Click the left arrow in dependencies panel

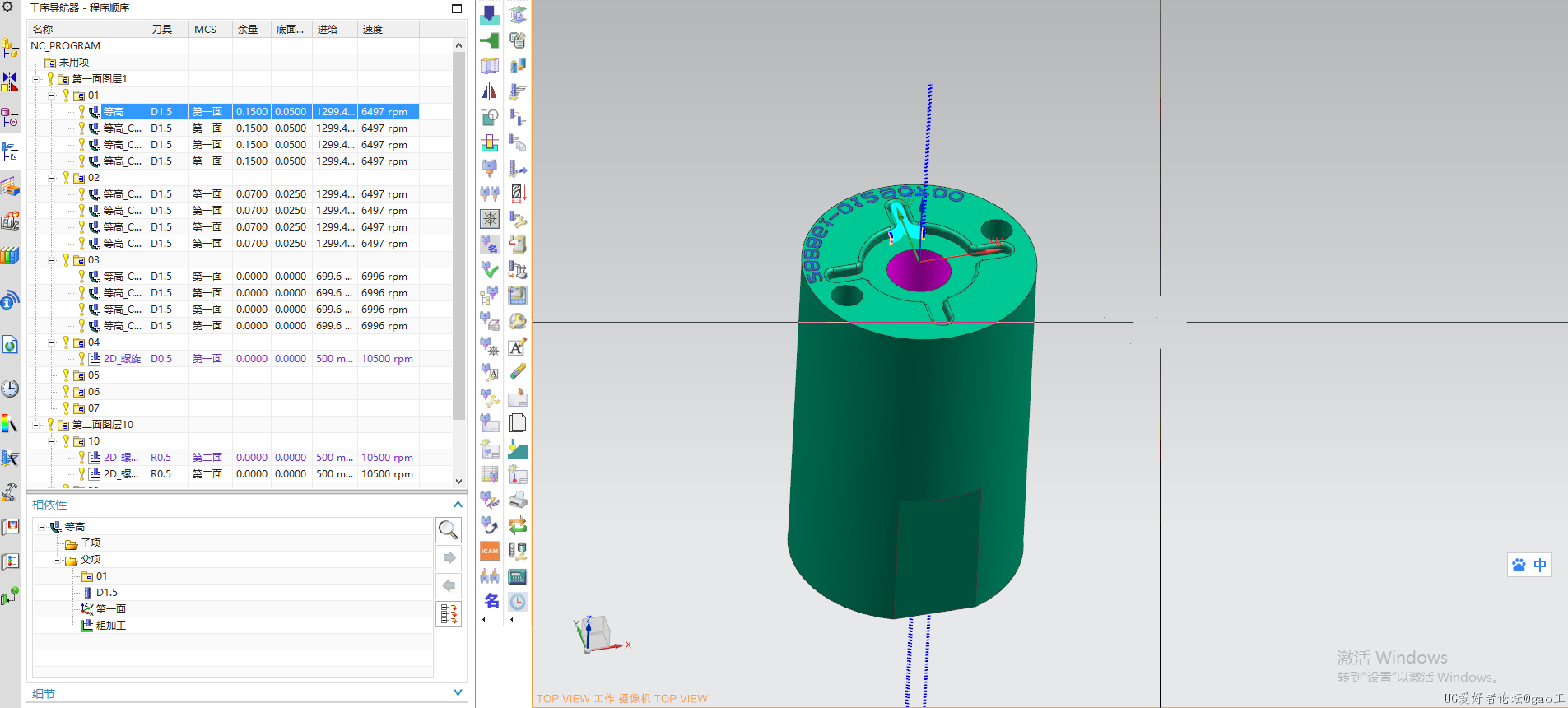click(x=449, y=585)
